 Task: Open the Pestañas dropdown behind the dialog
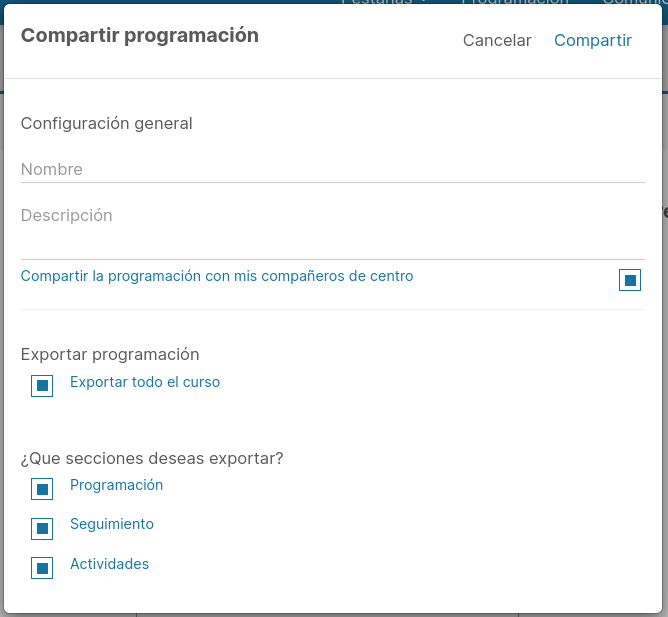pos(385,3)
